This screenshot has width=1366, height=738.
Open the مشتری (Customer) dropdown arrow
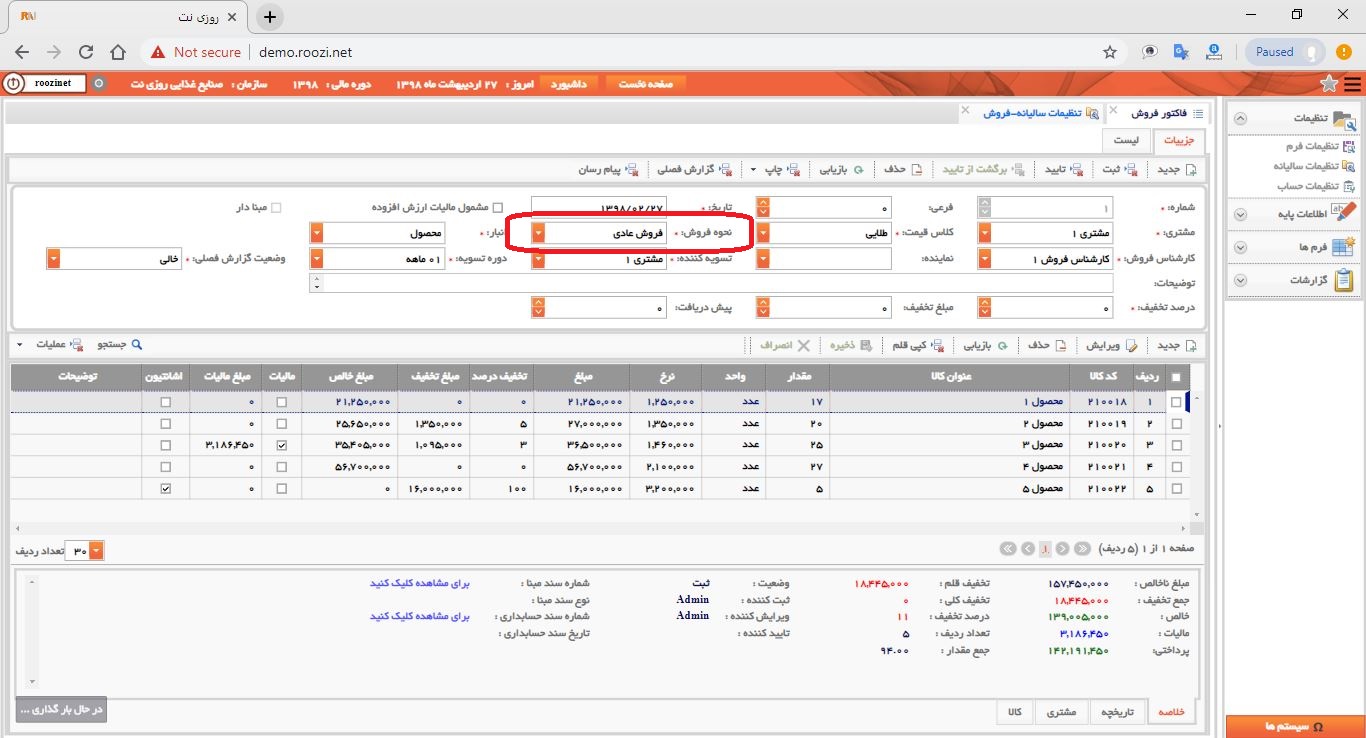[985, 233]
